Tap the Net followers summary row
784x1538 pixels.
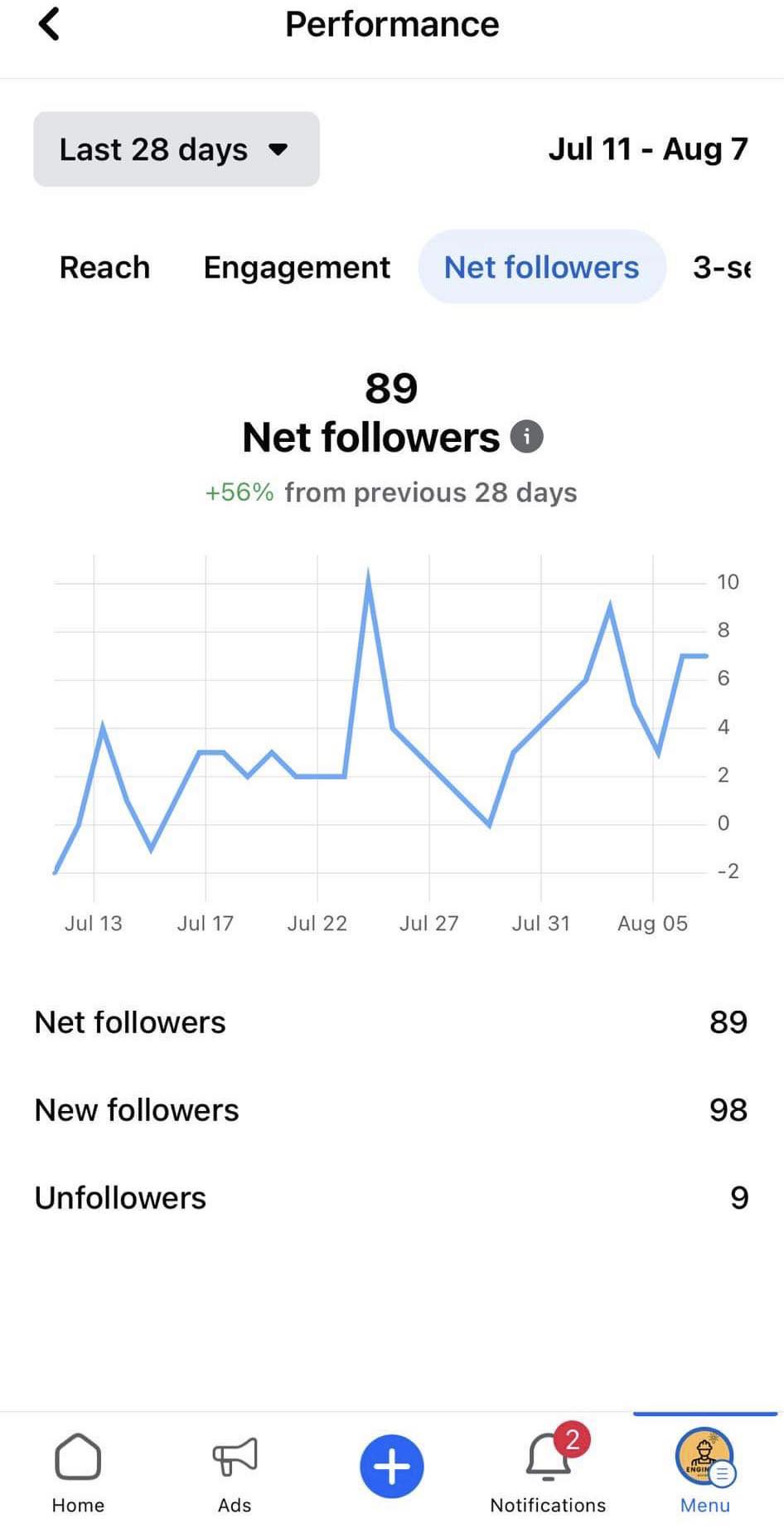pos(391,1021)
